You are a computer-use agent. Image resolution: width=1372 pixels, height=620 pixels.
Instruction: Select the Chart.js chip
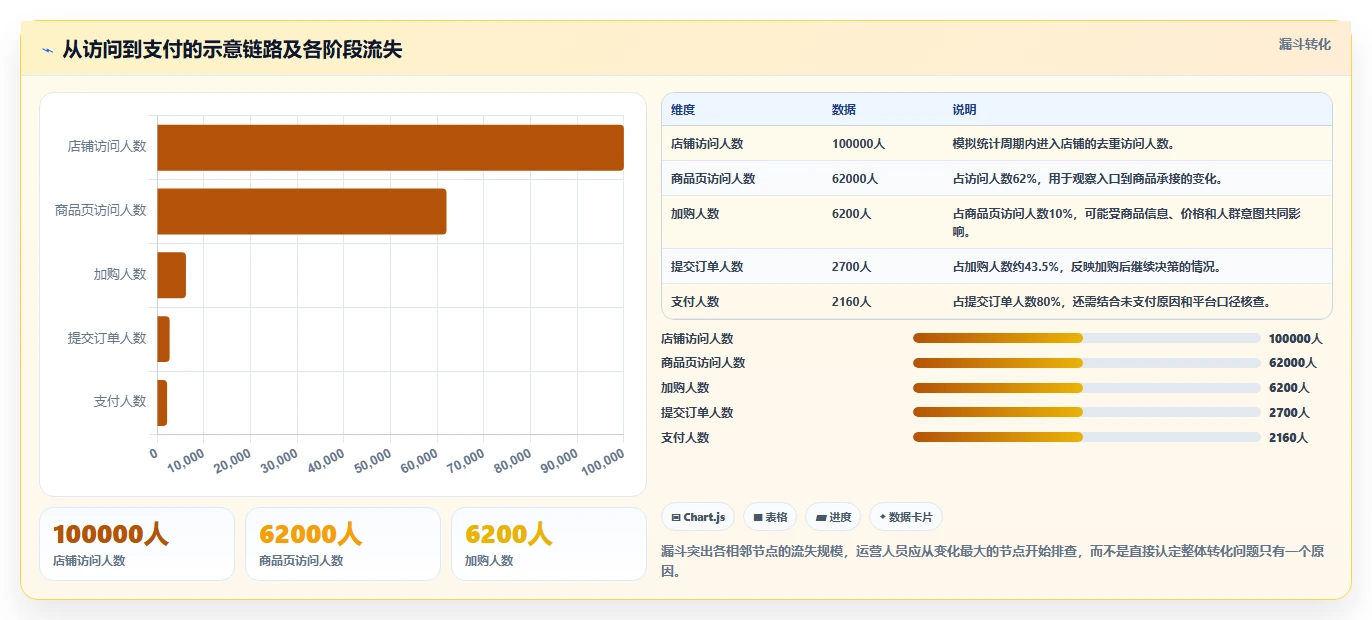point(698,517)
